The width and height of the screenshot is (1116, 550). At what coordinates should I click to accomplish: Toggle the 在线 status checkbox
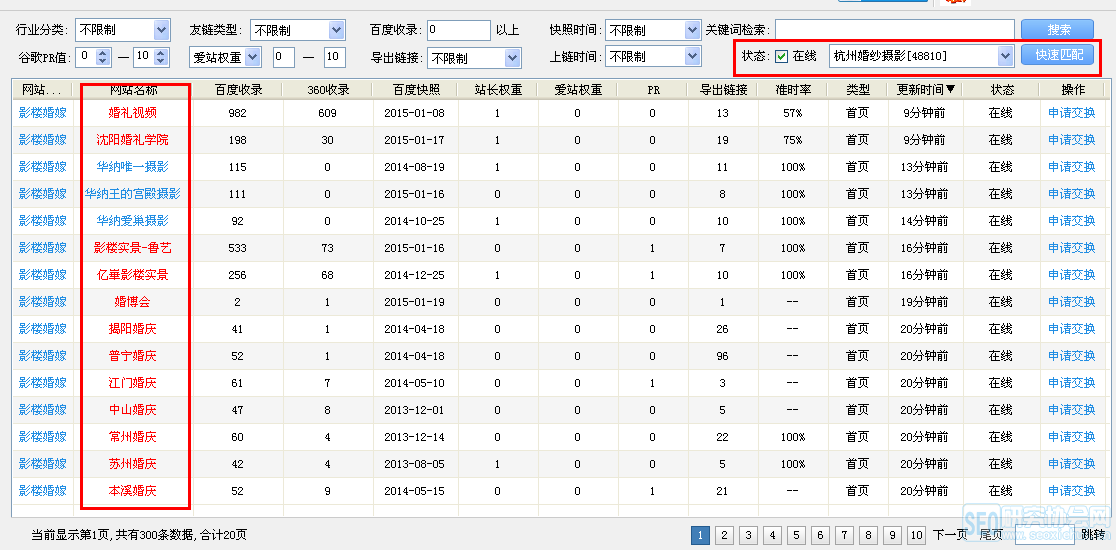click(x=782, y=56)
